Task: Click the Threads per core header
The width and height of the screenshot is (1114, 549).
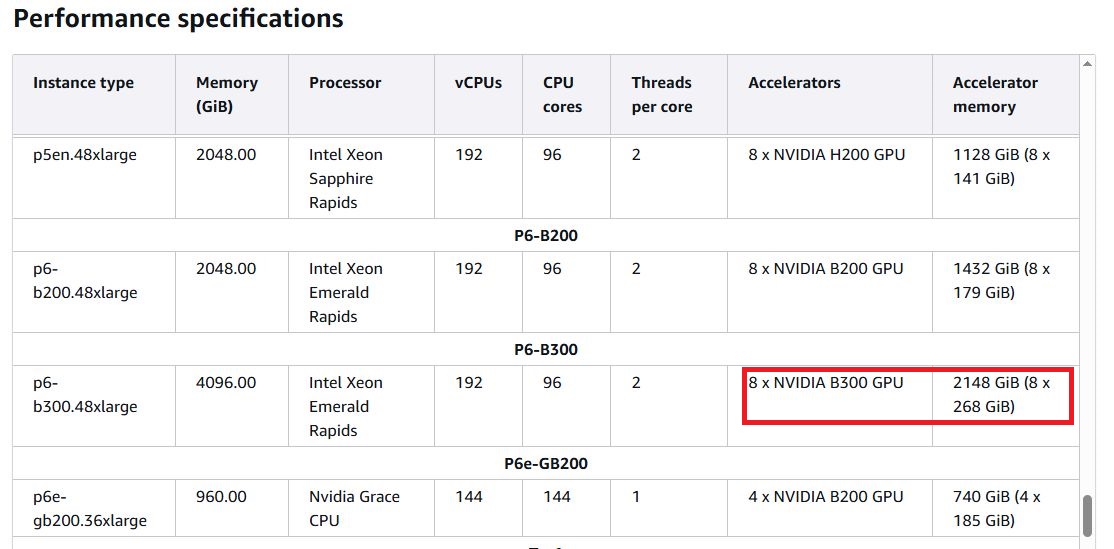Action: [661, 95]
